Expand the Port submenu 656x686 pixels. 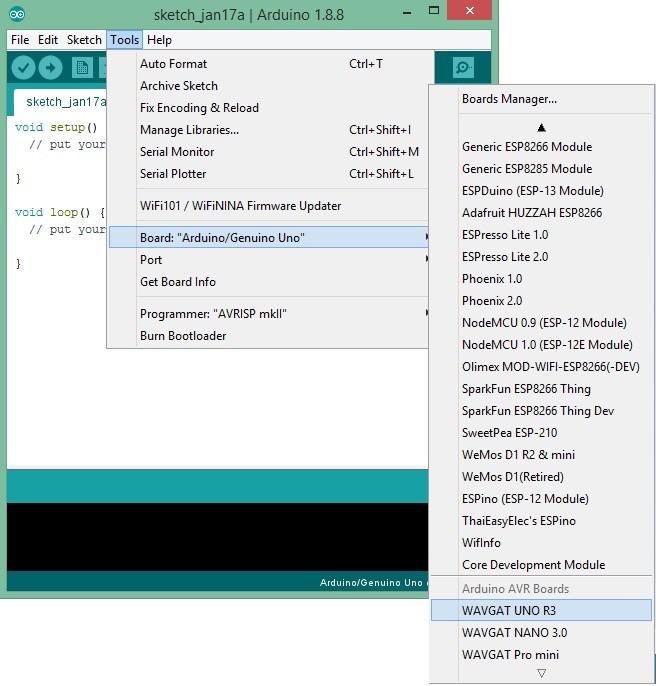pyautogui.click(x=267, y=260)
